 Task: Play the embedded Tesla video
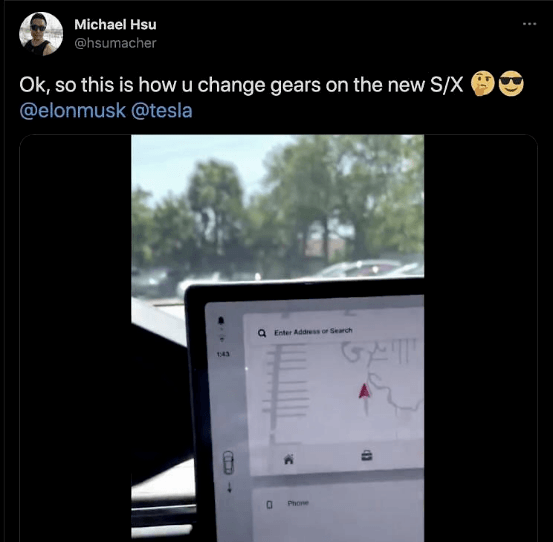click(x=278, y=338)
